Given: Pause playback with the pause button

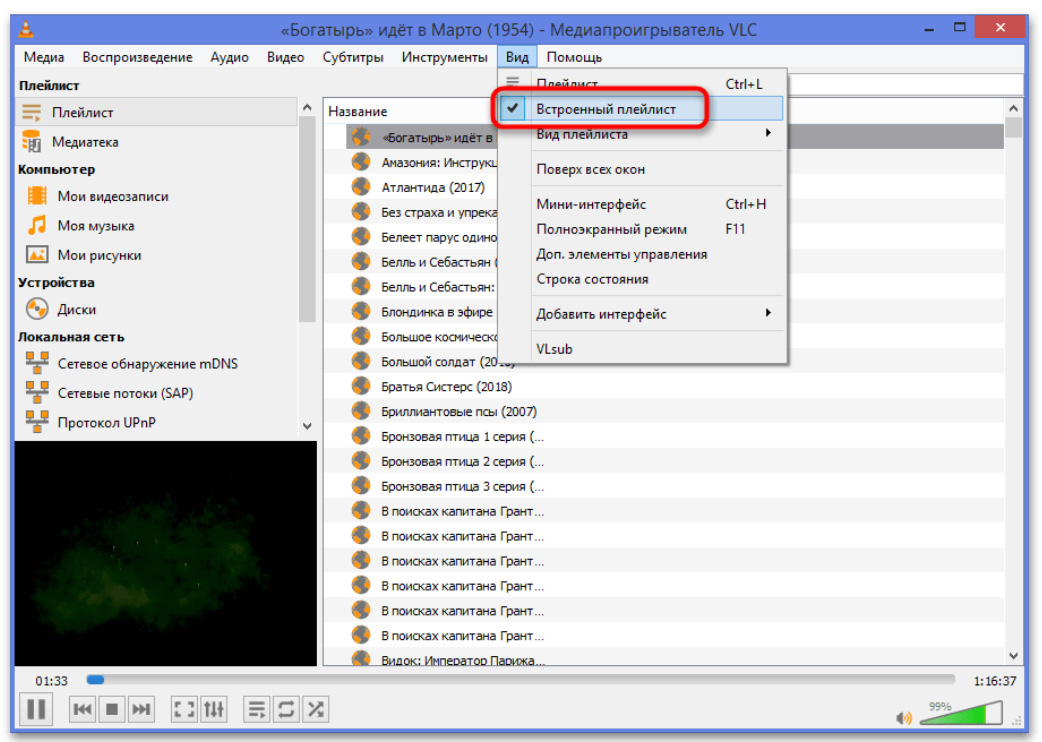Looking at the screenshot, I should point(37,709).
